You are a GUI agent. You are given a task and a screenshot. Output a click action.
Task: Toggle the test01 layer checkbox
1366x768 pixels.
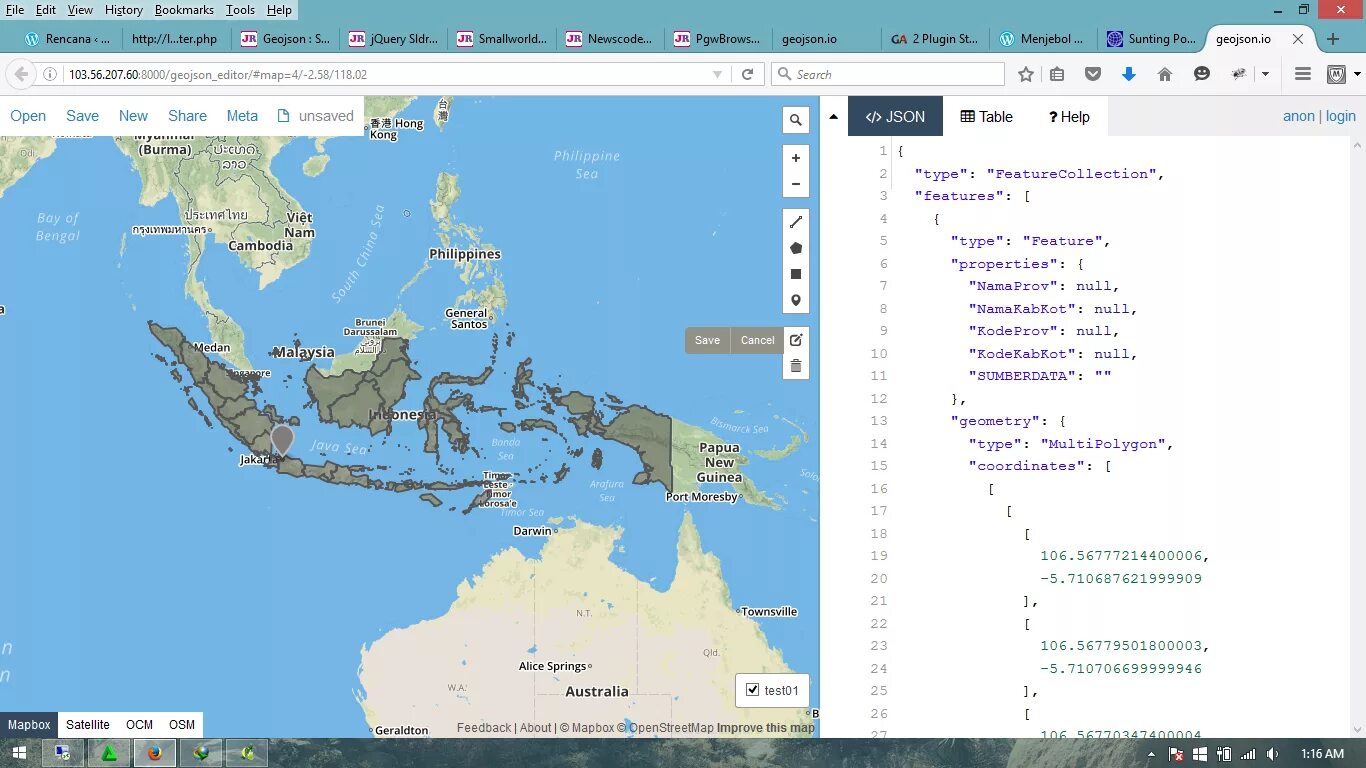pos(753,689)
